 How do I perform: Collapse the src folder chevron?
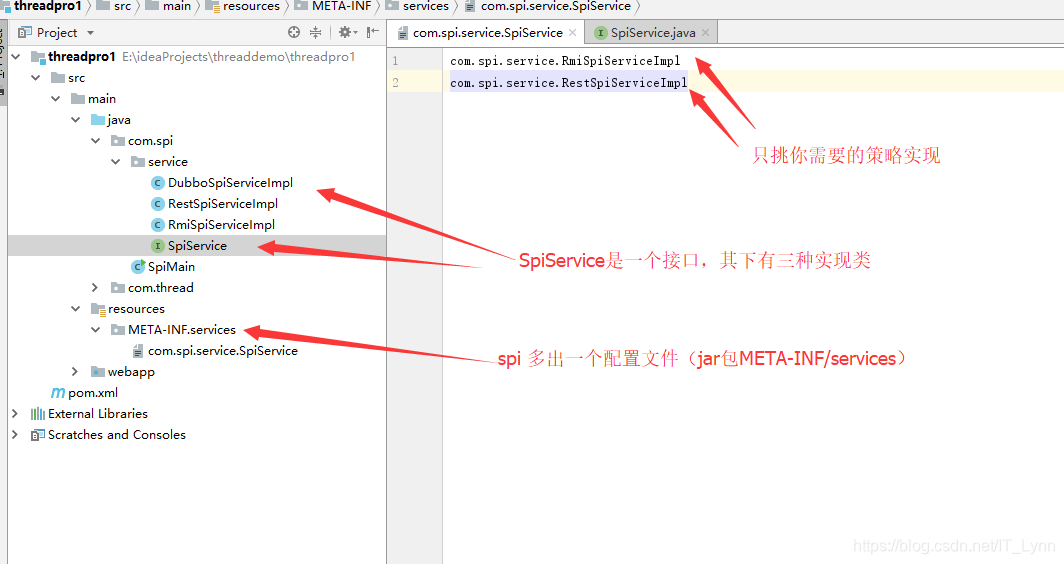tap(36, 78)
